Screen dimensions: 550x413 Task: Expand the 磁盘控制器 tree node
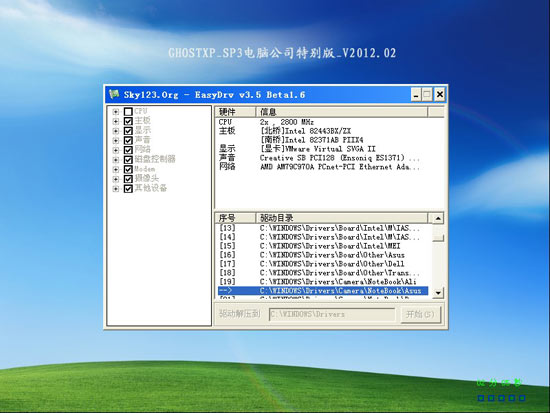point(115,160)
